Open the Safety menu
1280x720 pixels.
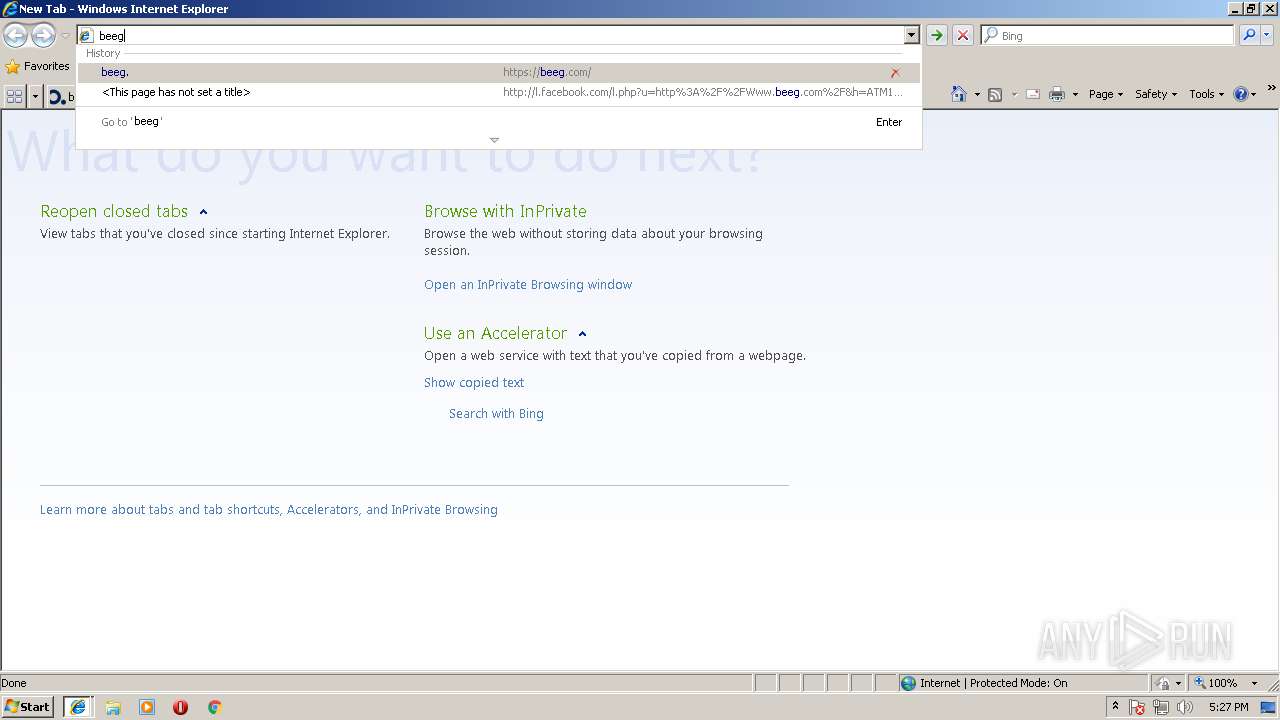click(x=1155, y=94)
